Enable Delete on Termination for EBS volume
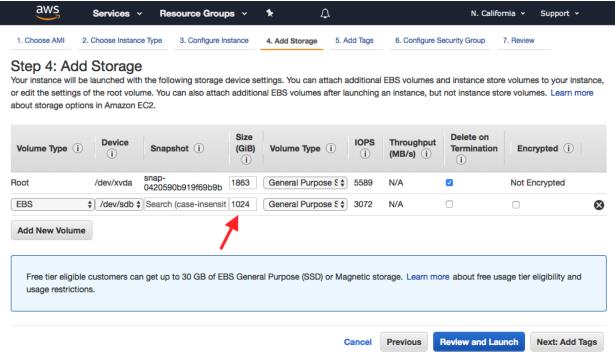 (x=449, y=204)
